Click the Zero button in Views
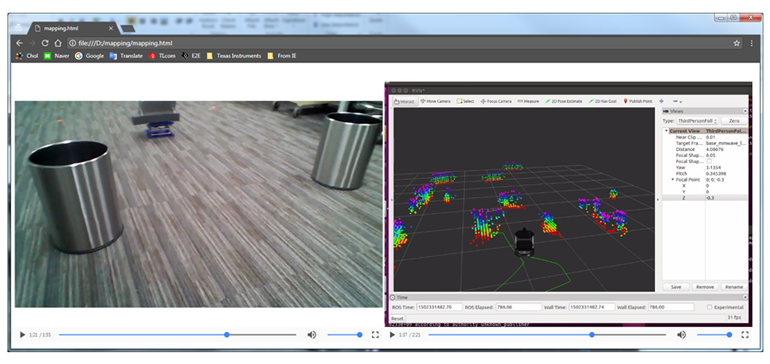The height and width of the screenshot is (364, 770). 734,121
